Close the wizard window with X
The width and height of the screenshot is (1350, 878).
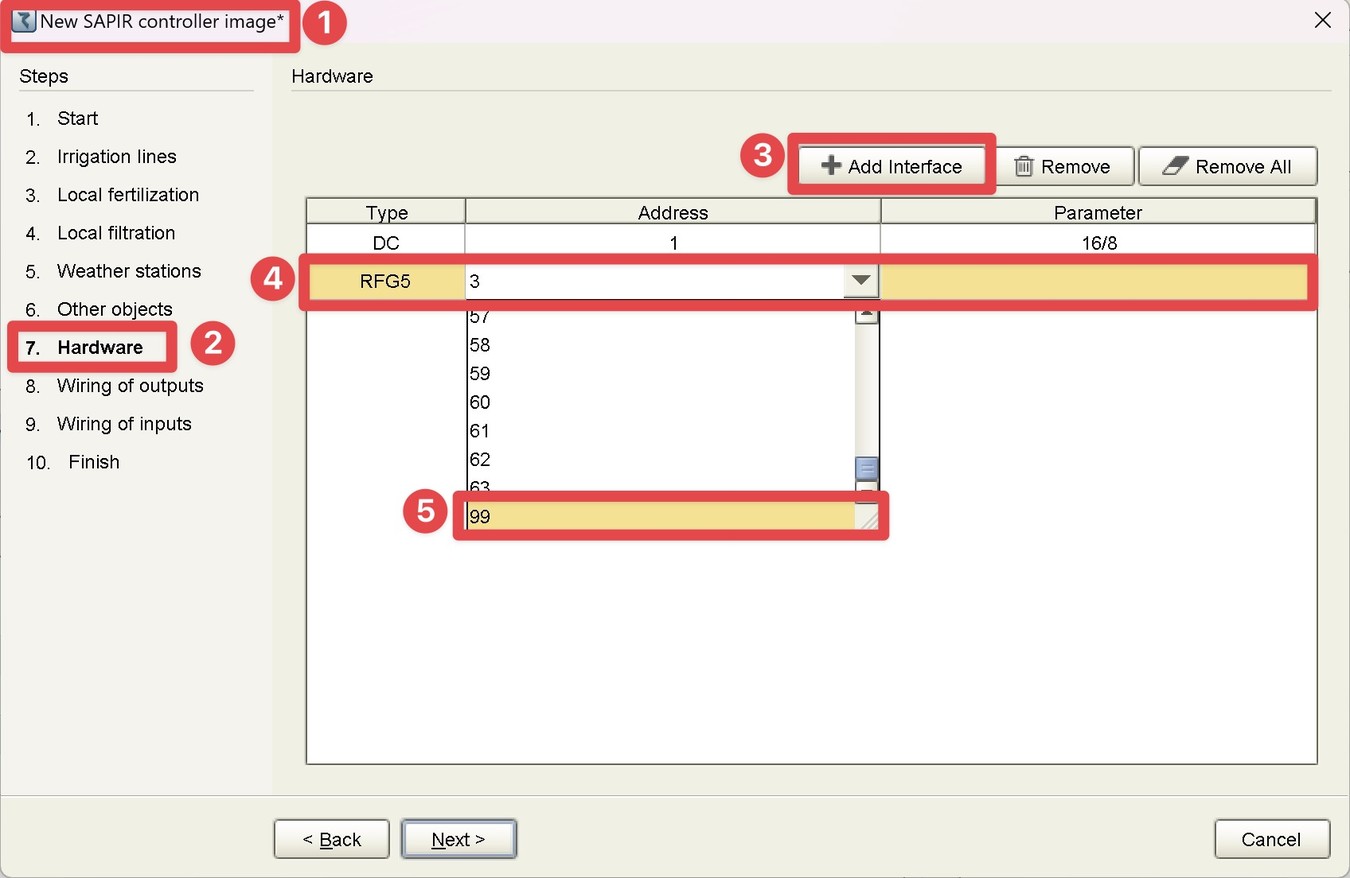click(1322, 20)
